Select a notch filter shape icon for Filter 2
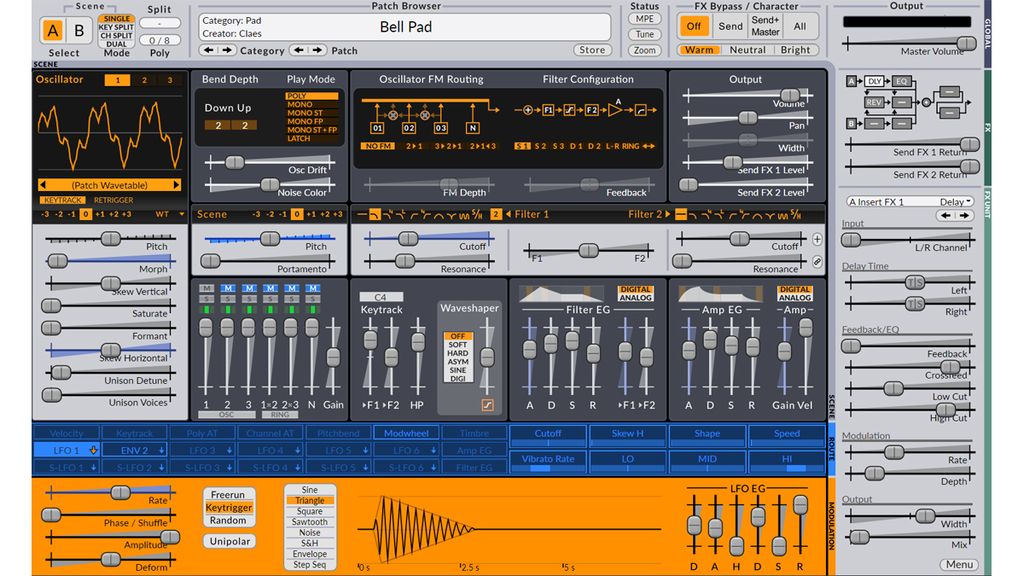Screen dimensions: 1024x576 point(768,213)
